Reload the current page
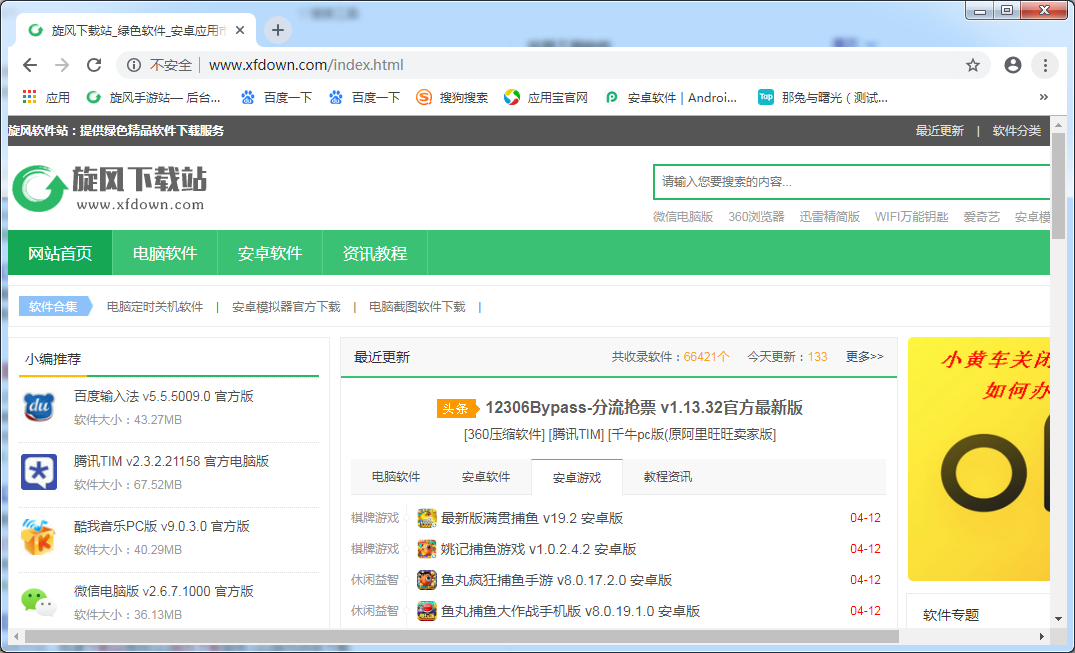The height and width of the screenshot is (653, 1075). click(x=93, y=64)
